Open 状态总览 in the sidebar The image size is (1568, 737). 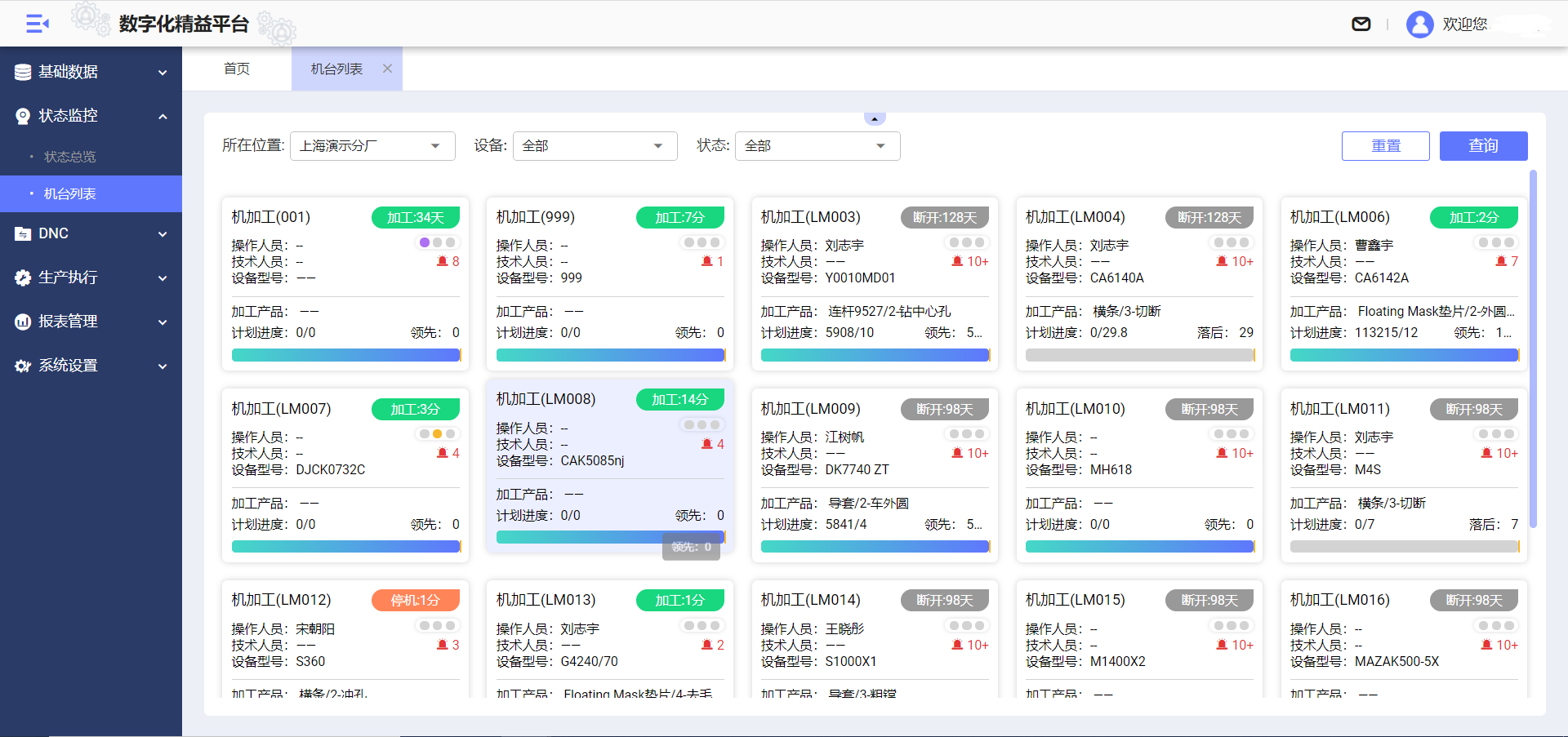pyautogui.click(x=91, y=157)
